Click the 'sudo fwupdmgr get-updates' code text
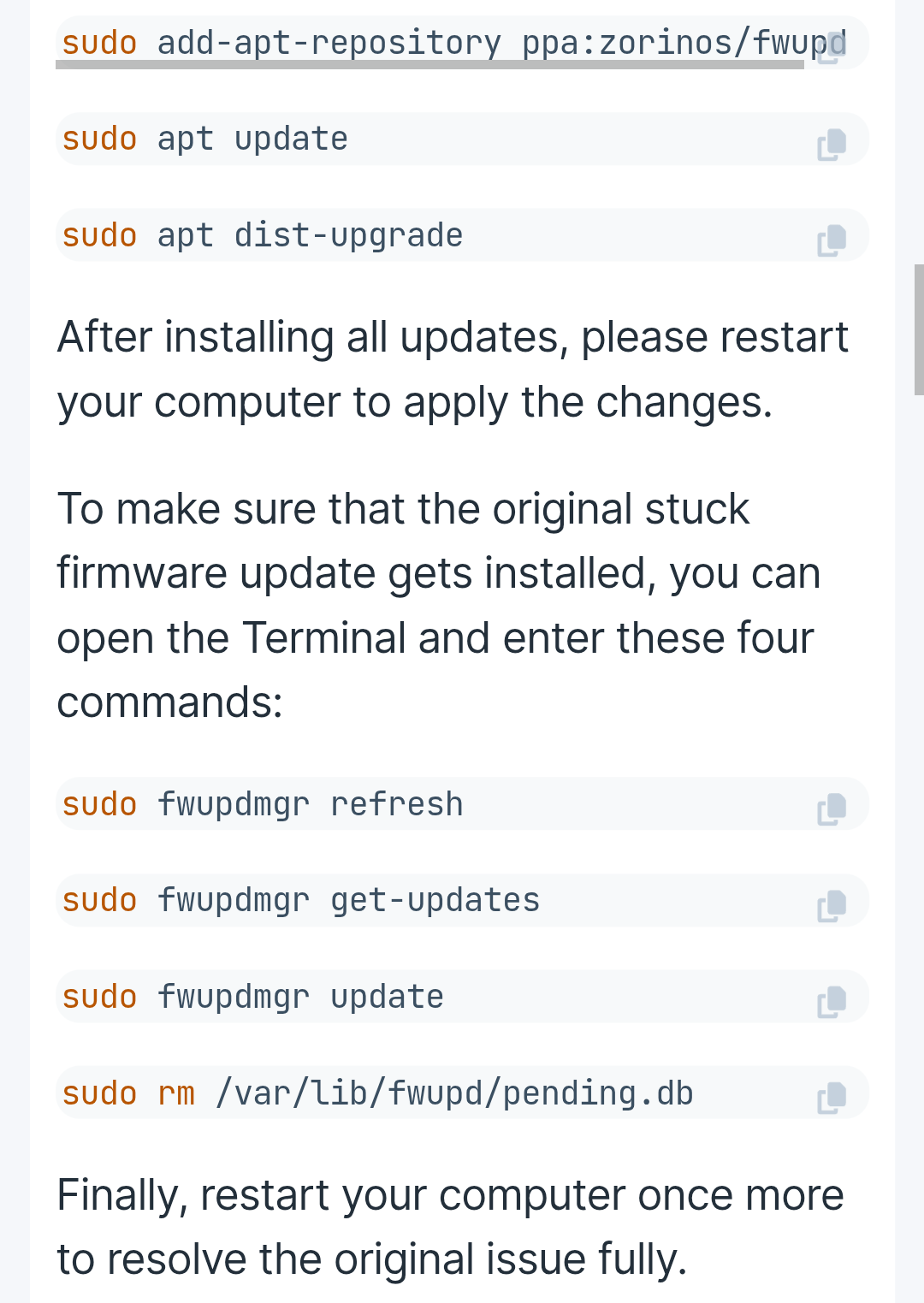 pyautogui.click(x=301, y=900)
